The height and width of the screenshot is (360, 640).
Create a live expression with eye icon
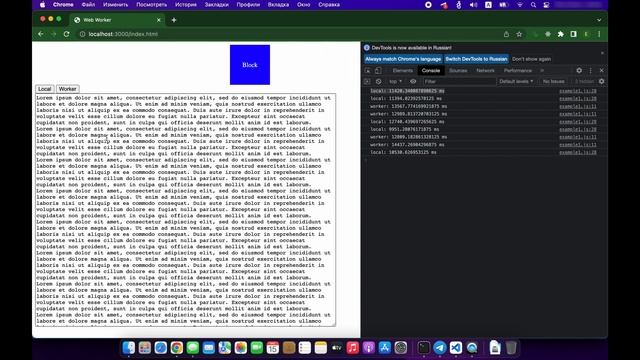coord(413,82)
